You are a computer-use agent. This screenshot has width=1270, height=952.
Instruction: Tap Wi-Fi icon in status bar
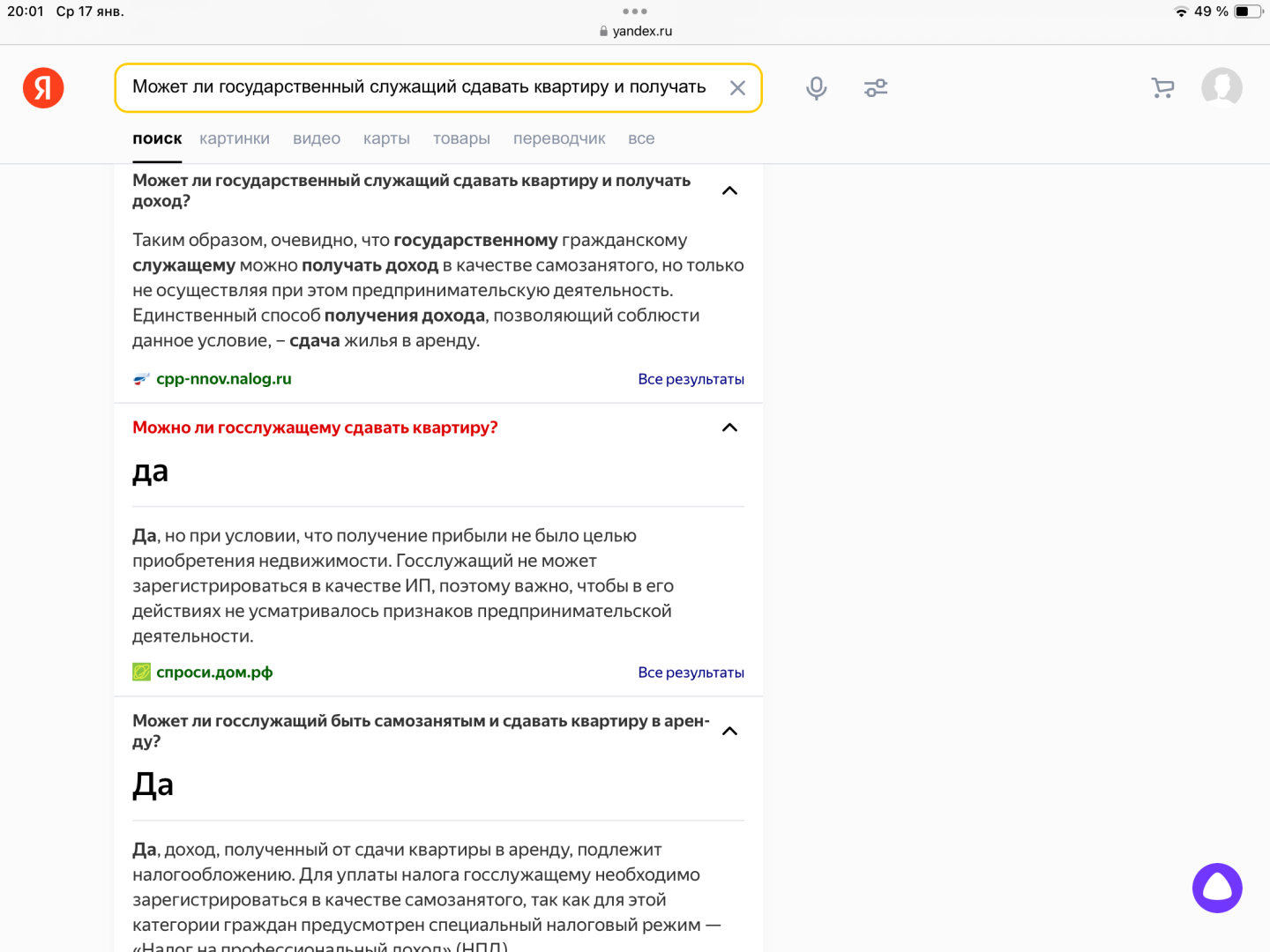tap(1182, 11)
